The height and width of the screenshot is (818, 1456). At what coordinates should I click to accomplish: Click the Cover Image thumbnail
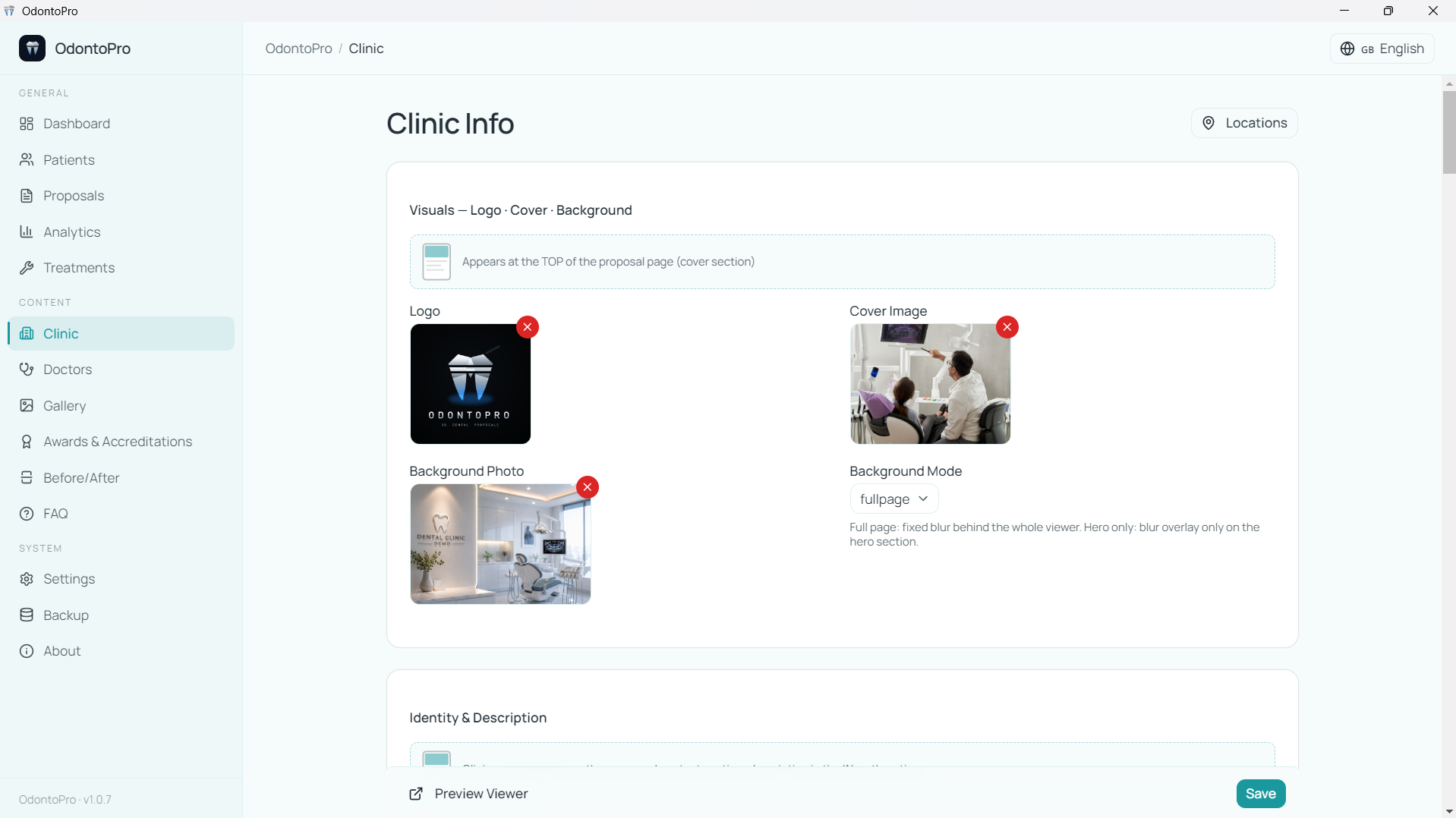931,384
